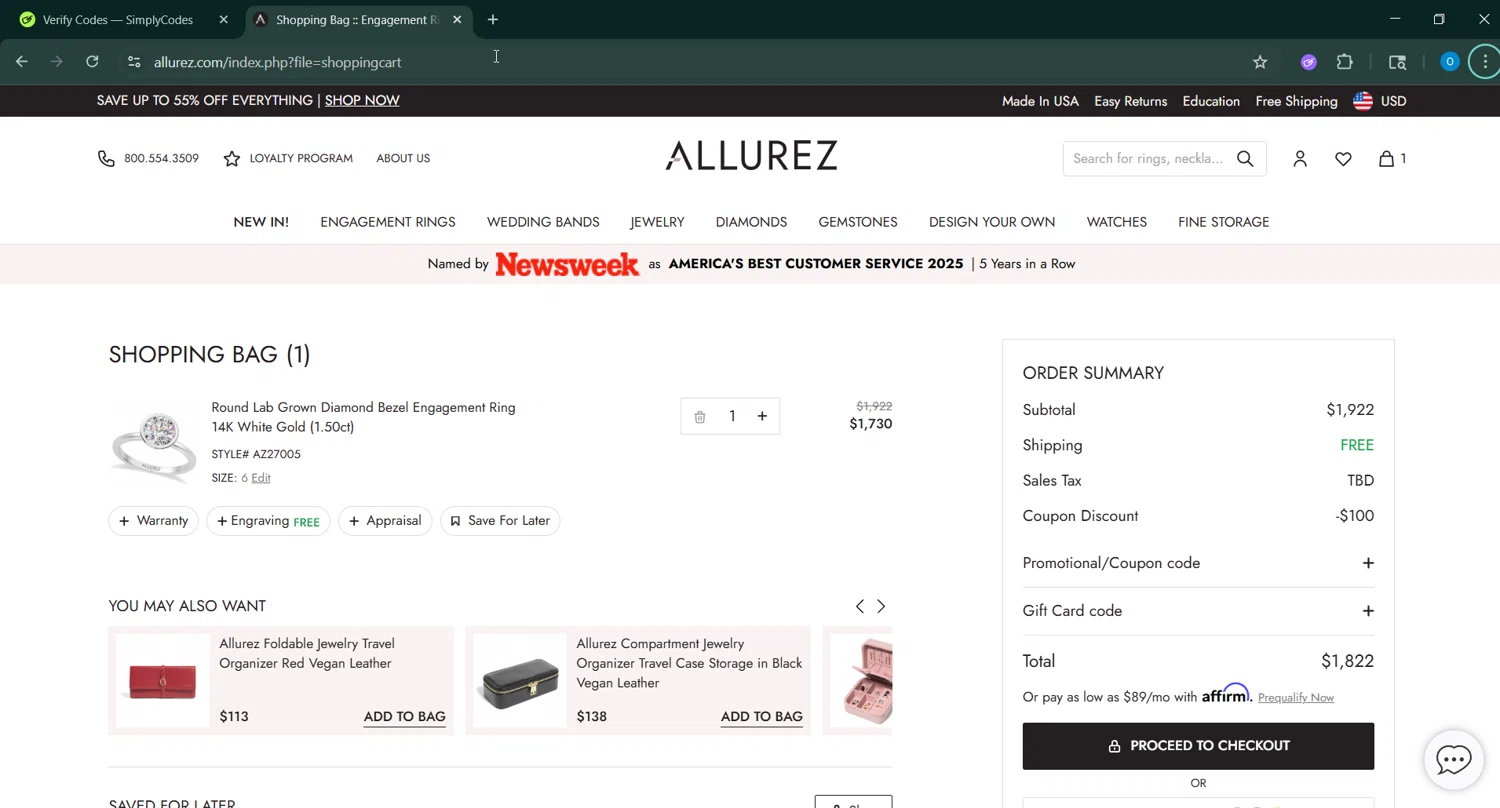Click the blue profile avatar icon
This screenshot has height=808, width=1500.
click(1449, 62)
